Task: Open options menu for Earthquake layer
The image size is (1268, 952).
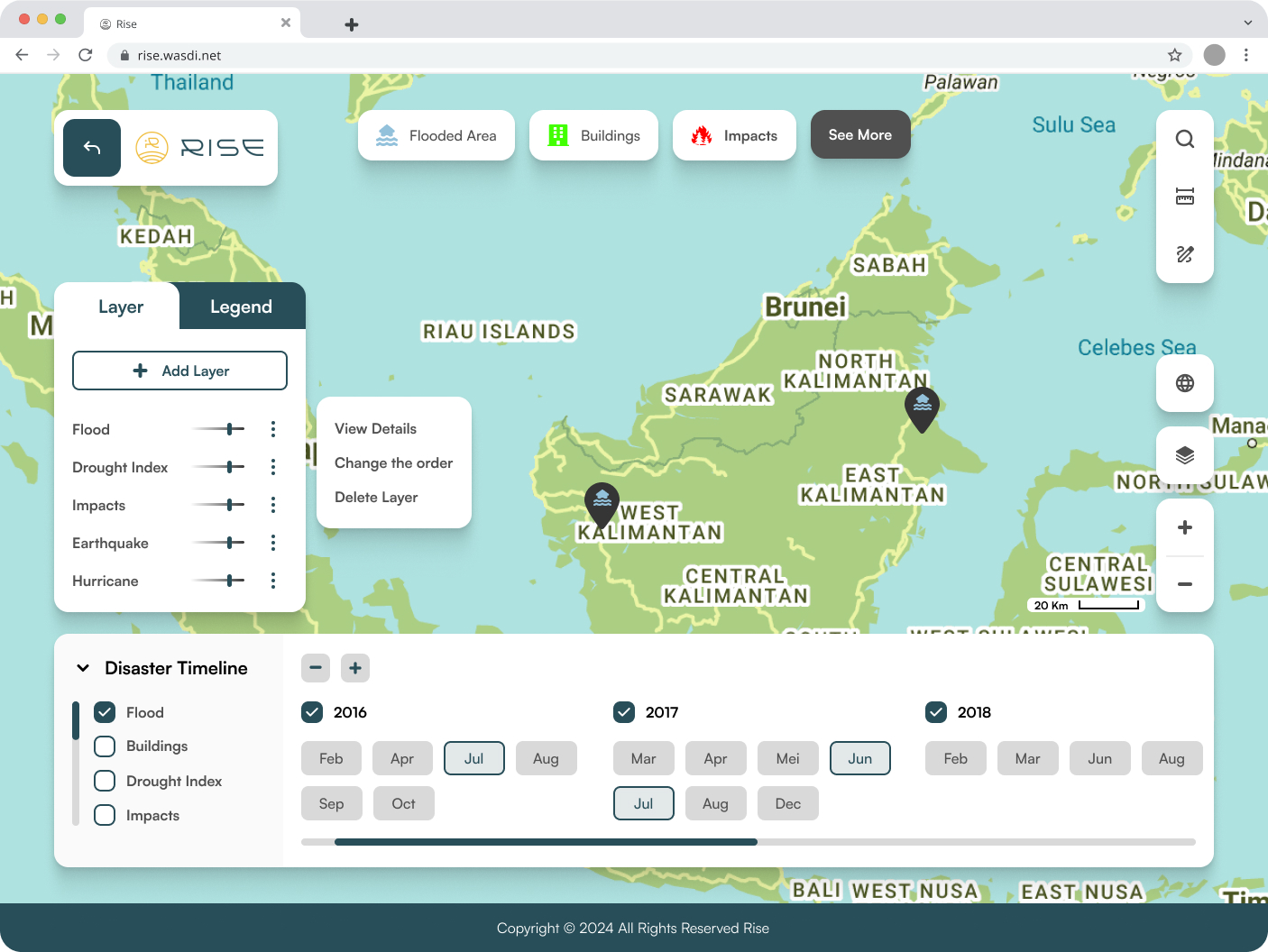Action: click(x=273, y=543)
